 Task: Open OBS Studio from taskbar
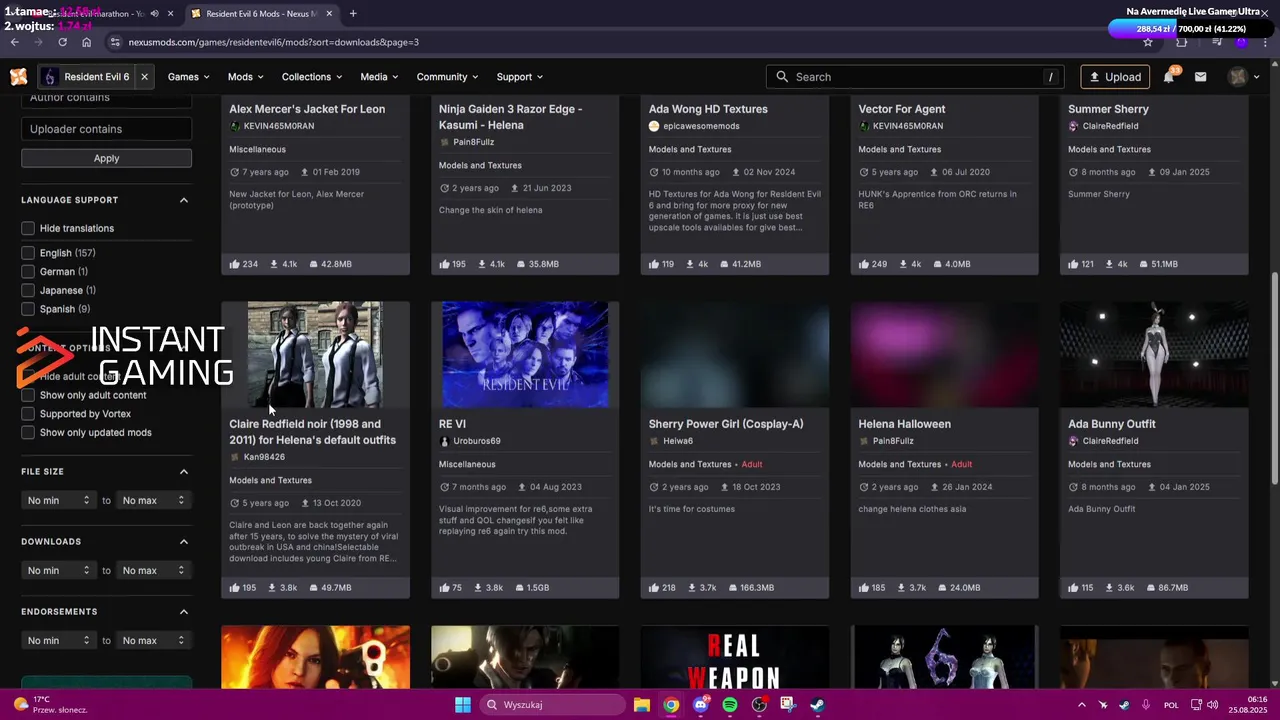(x=759, y=705)
